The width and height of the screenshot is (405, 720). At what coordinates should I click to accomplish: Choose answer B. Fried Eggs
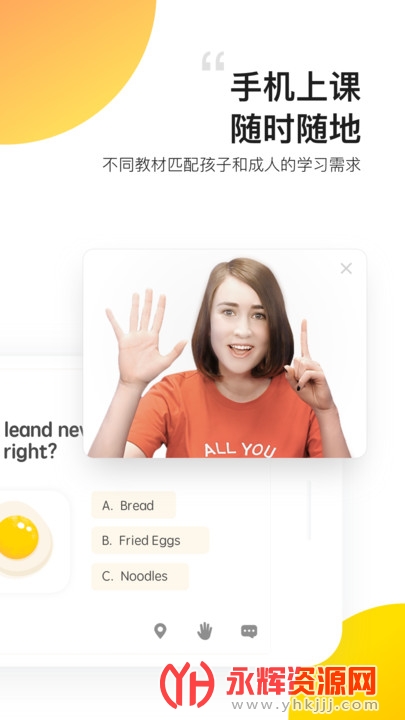tap(150, 540)
